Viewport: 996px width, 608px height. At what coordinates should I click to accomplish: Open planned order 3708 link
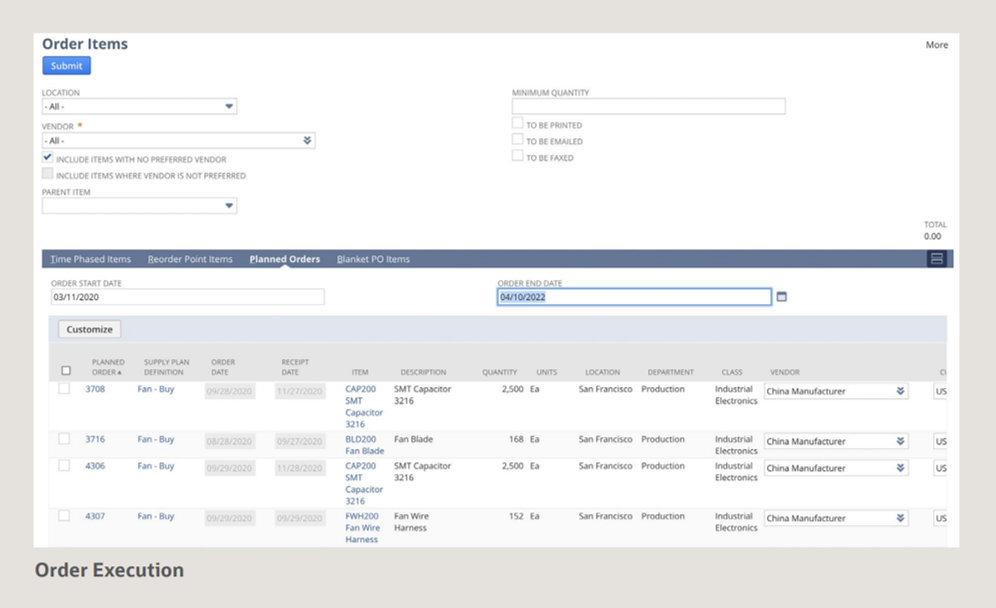coord(95,389)
